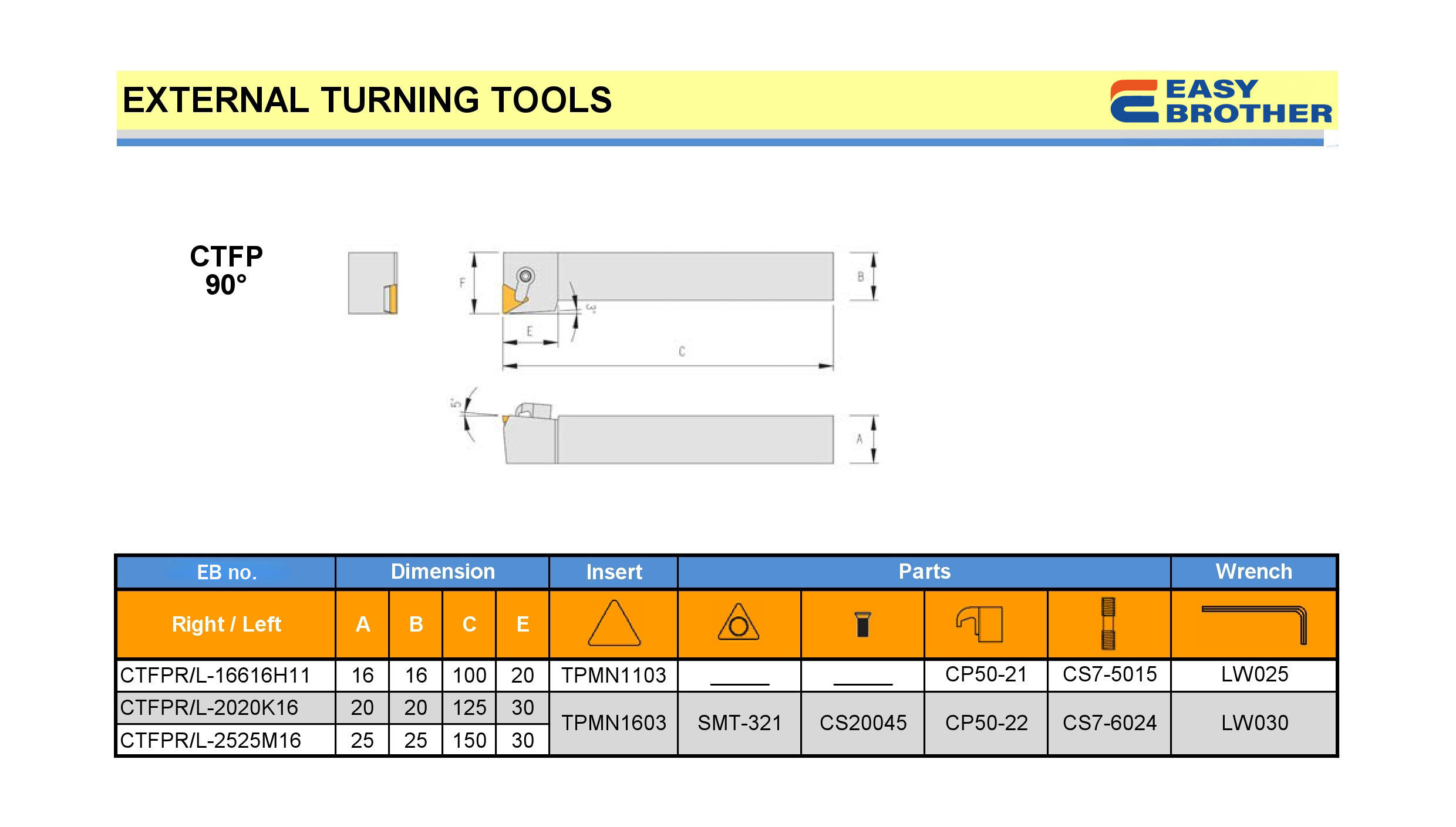Click the tool end-view diagram
This screenshot has width=1456, height=827.
coord(373,283)
